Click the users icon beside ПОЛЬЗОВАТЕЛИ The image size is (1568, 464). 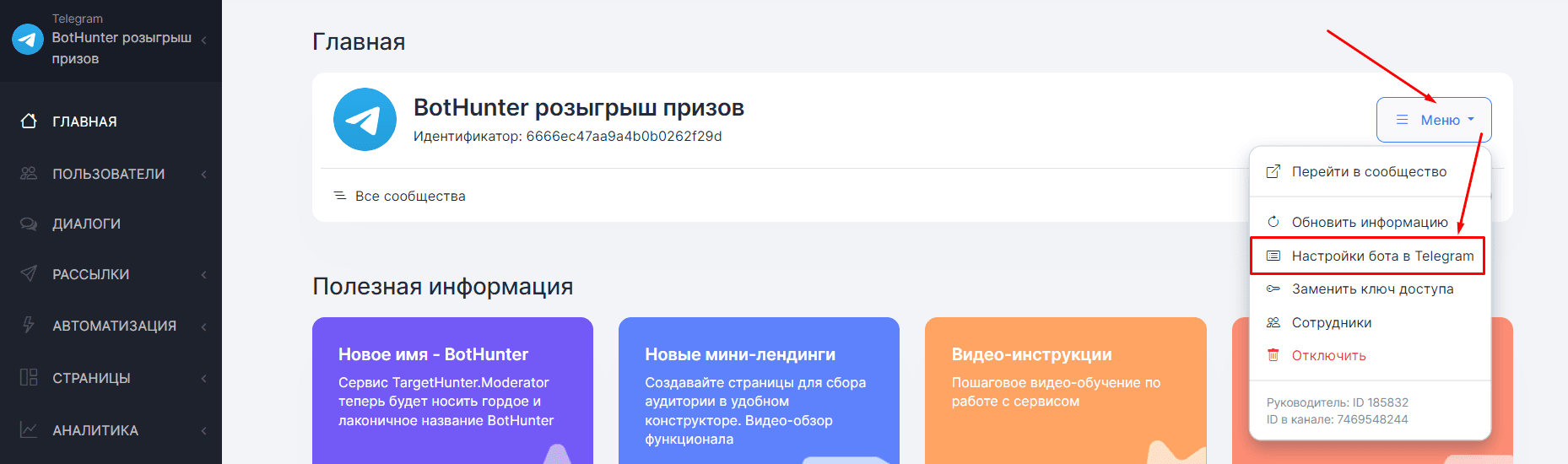tap(29, 173)
